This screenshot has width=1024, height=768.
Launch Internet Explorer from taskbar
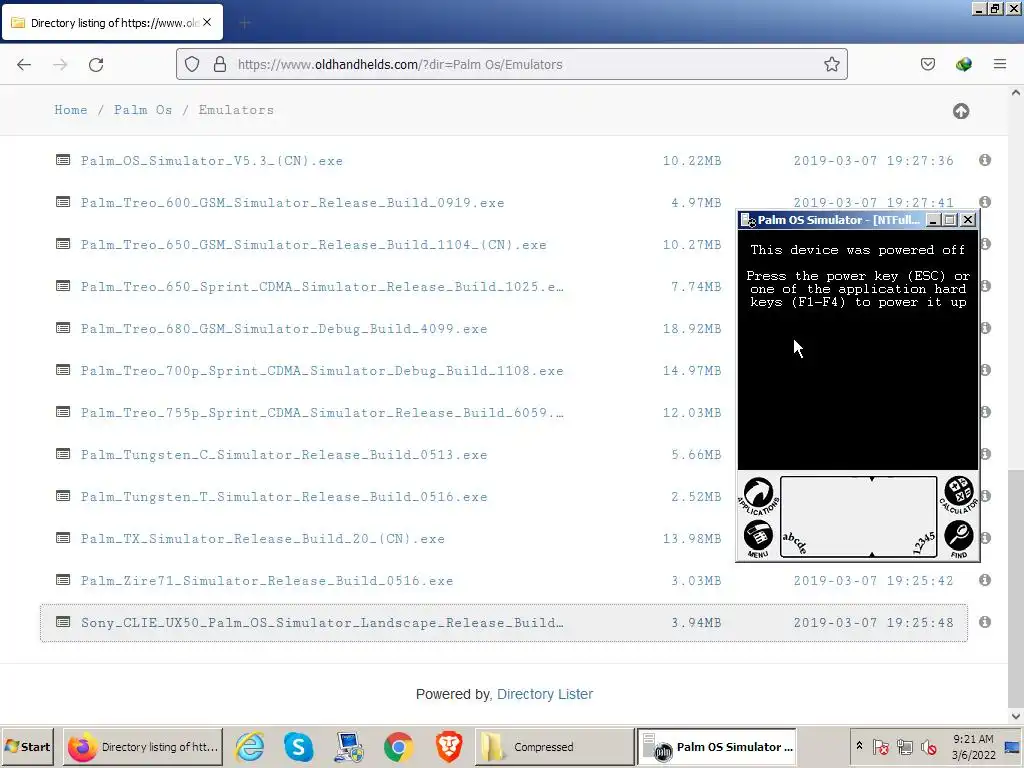(x=249, y=746)
